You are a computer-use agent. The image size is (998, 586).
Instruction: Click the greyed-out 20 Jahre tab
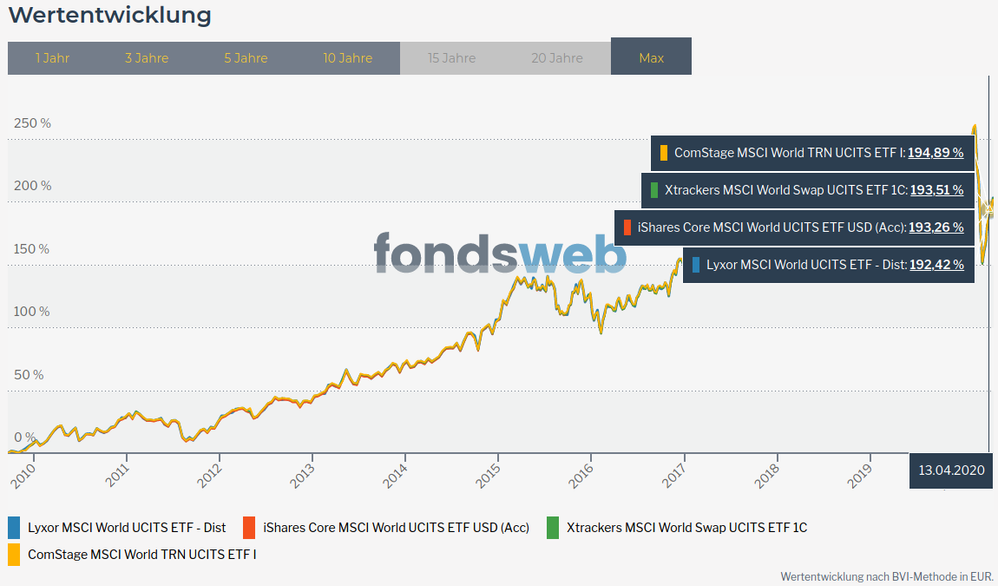pos(556,58)
